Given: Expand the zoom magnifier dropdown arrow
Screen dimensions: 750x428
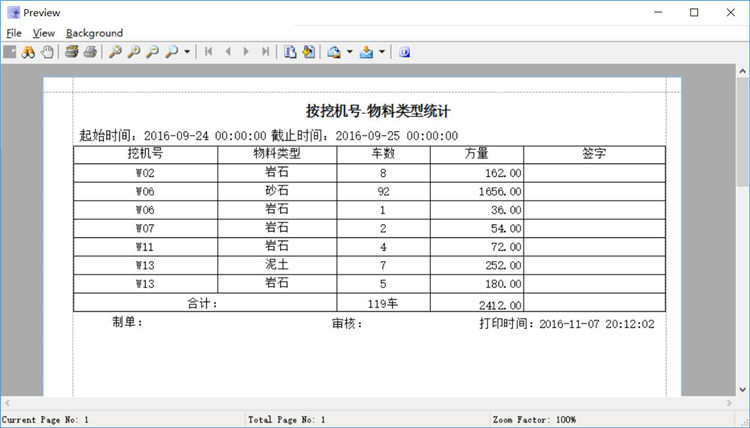Looking at the screenshot, I should [x=187, y=51].
